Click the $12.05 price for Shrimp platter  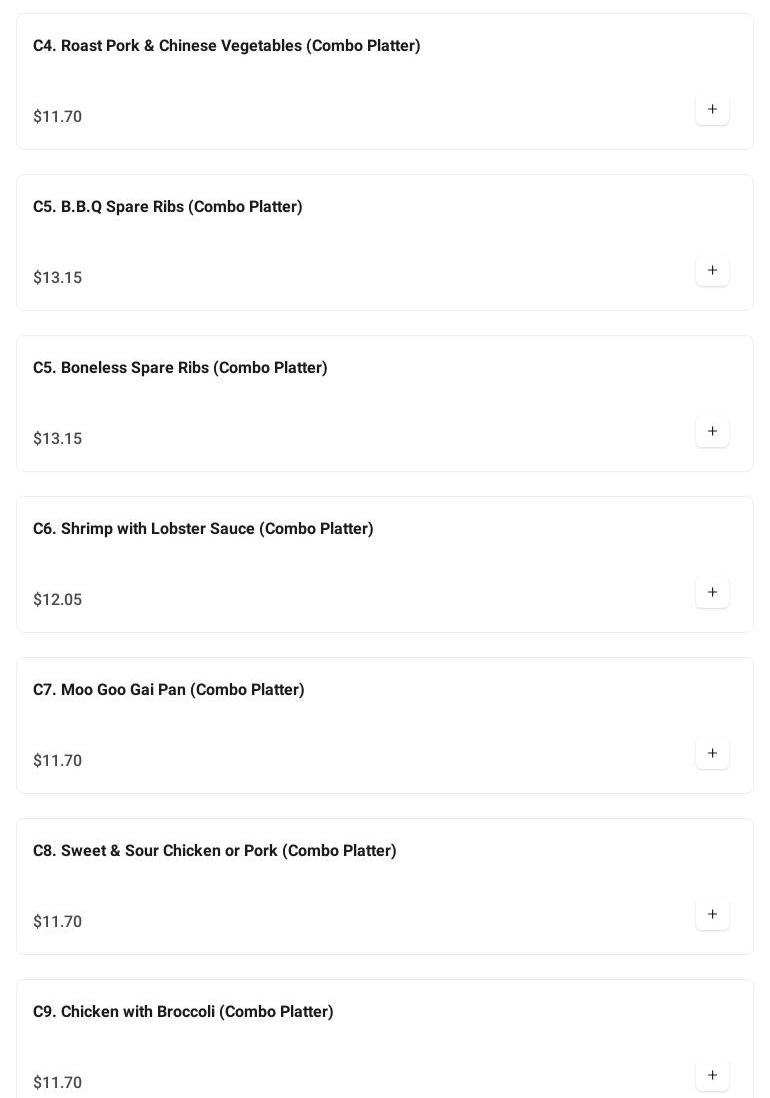click(57, 600)
